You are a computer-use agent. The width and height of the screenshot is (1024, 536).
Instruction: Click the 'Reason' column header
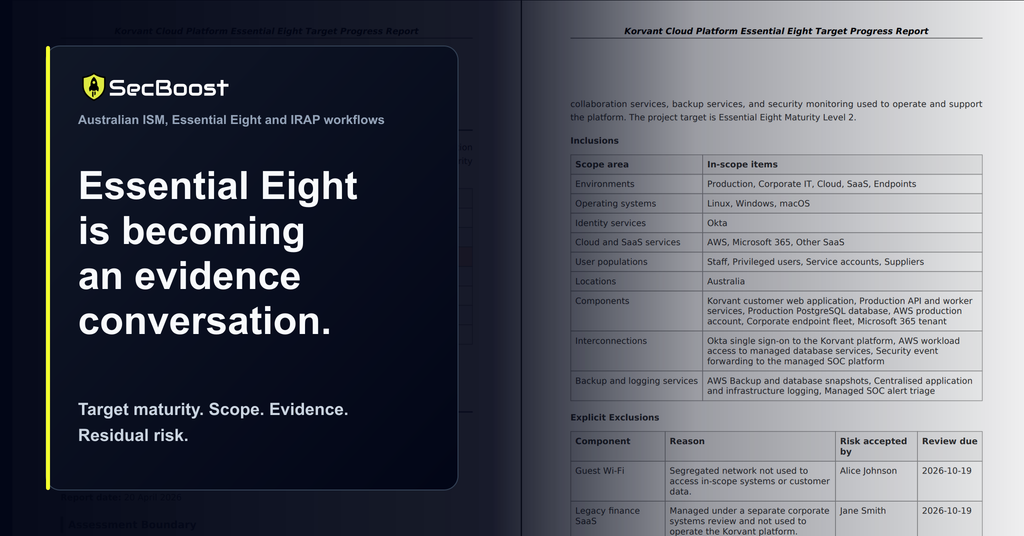[750, 446]
